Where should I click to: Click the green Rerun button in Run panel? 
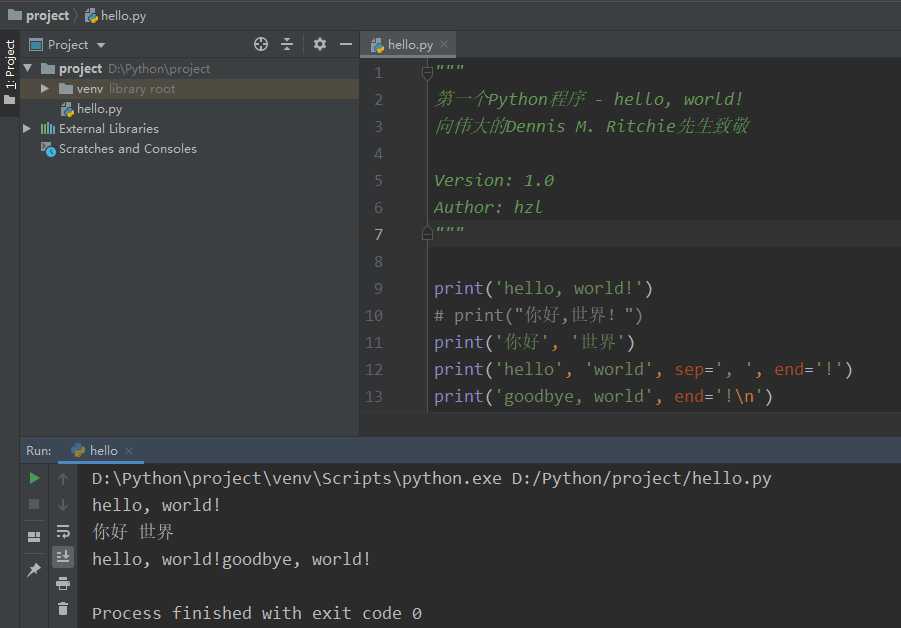click(34, 479)
